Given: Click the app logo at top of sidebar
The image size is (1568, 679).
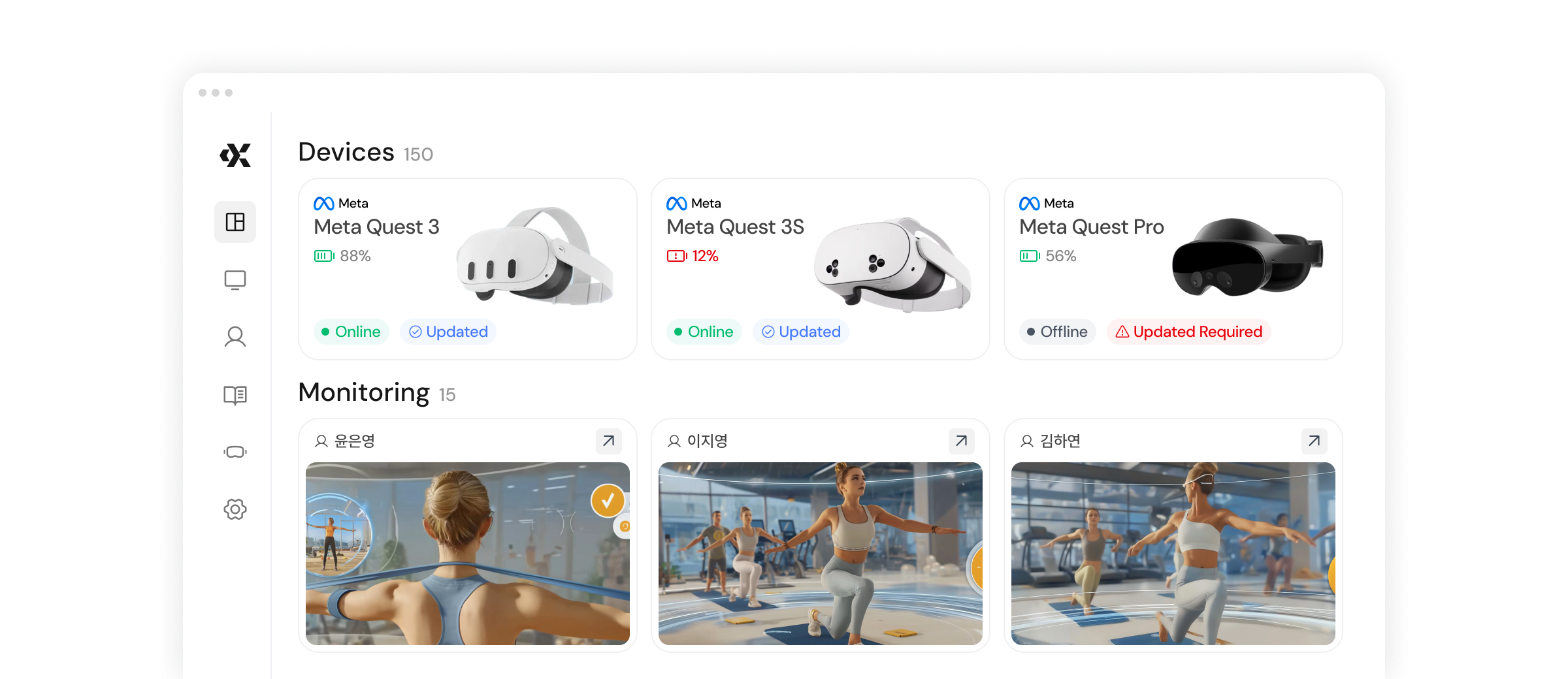Looking at the screenshot, I should pyautogui.click(x=235, y=155).
